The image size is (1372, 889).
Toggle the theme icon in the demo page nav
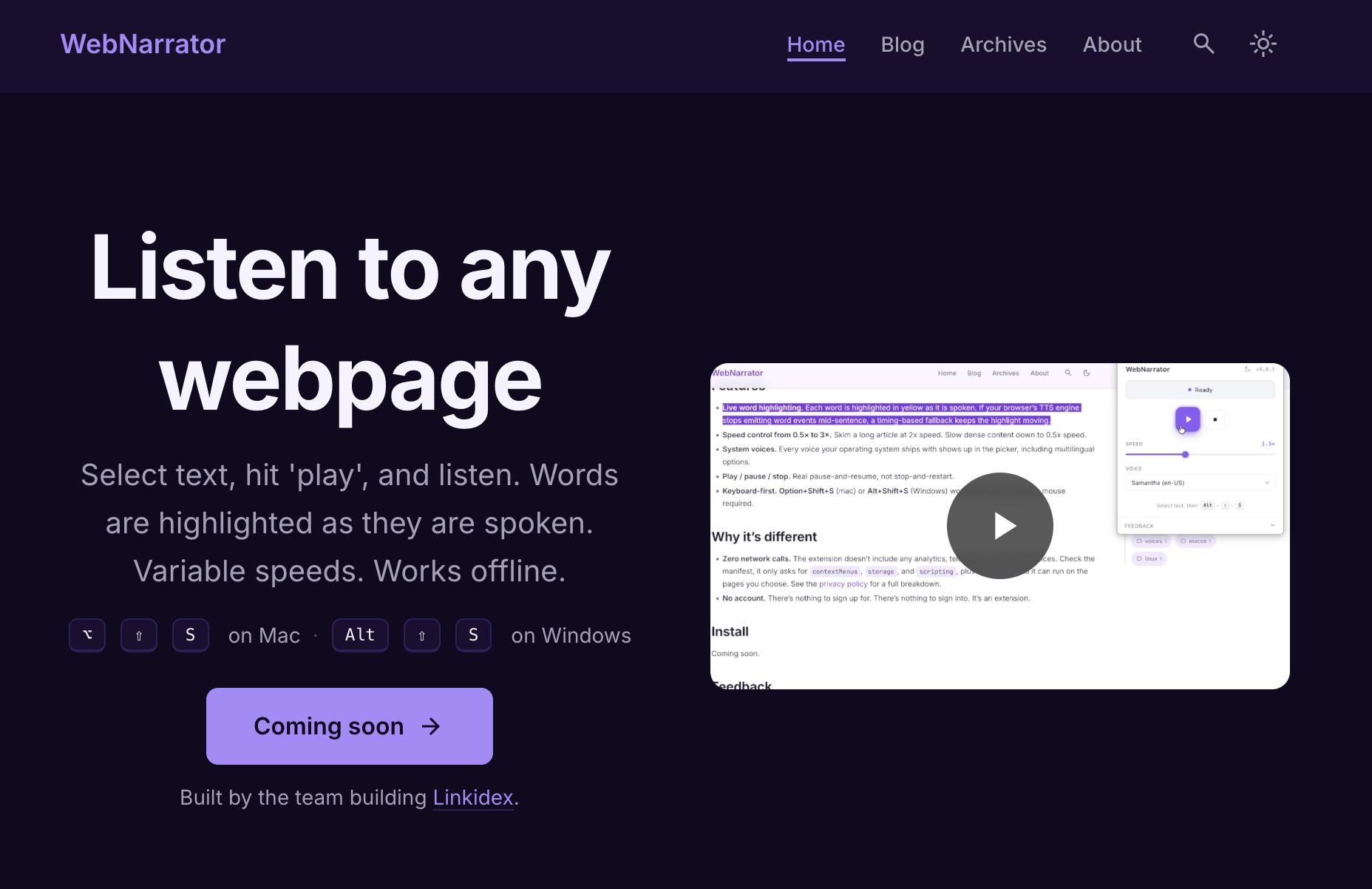pos(1087,373)
